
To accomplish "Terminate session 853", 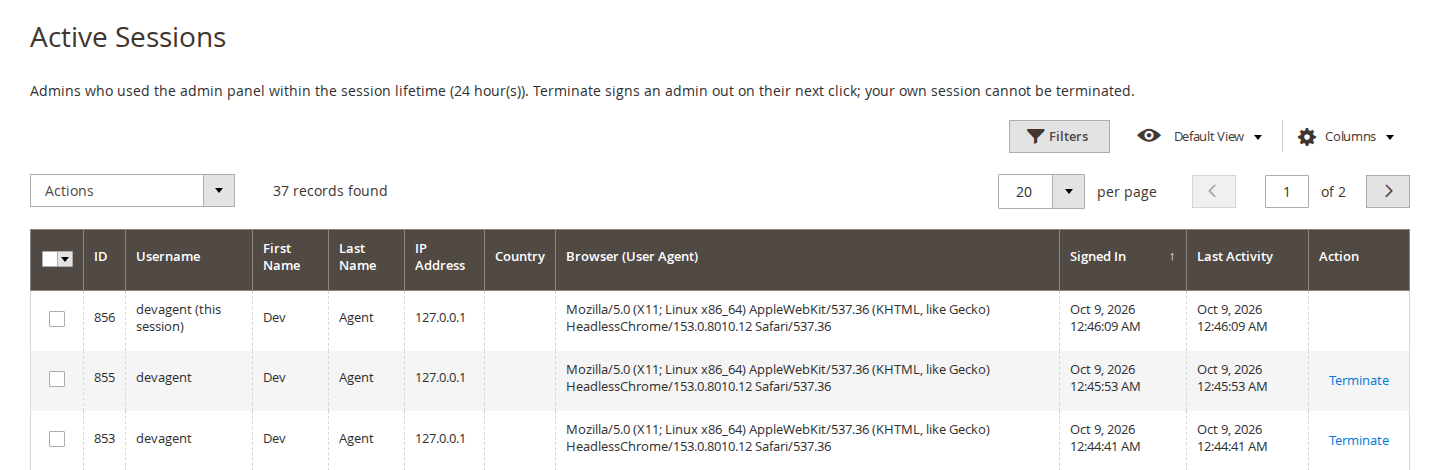I will click(x=1359, y=440).
